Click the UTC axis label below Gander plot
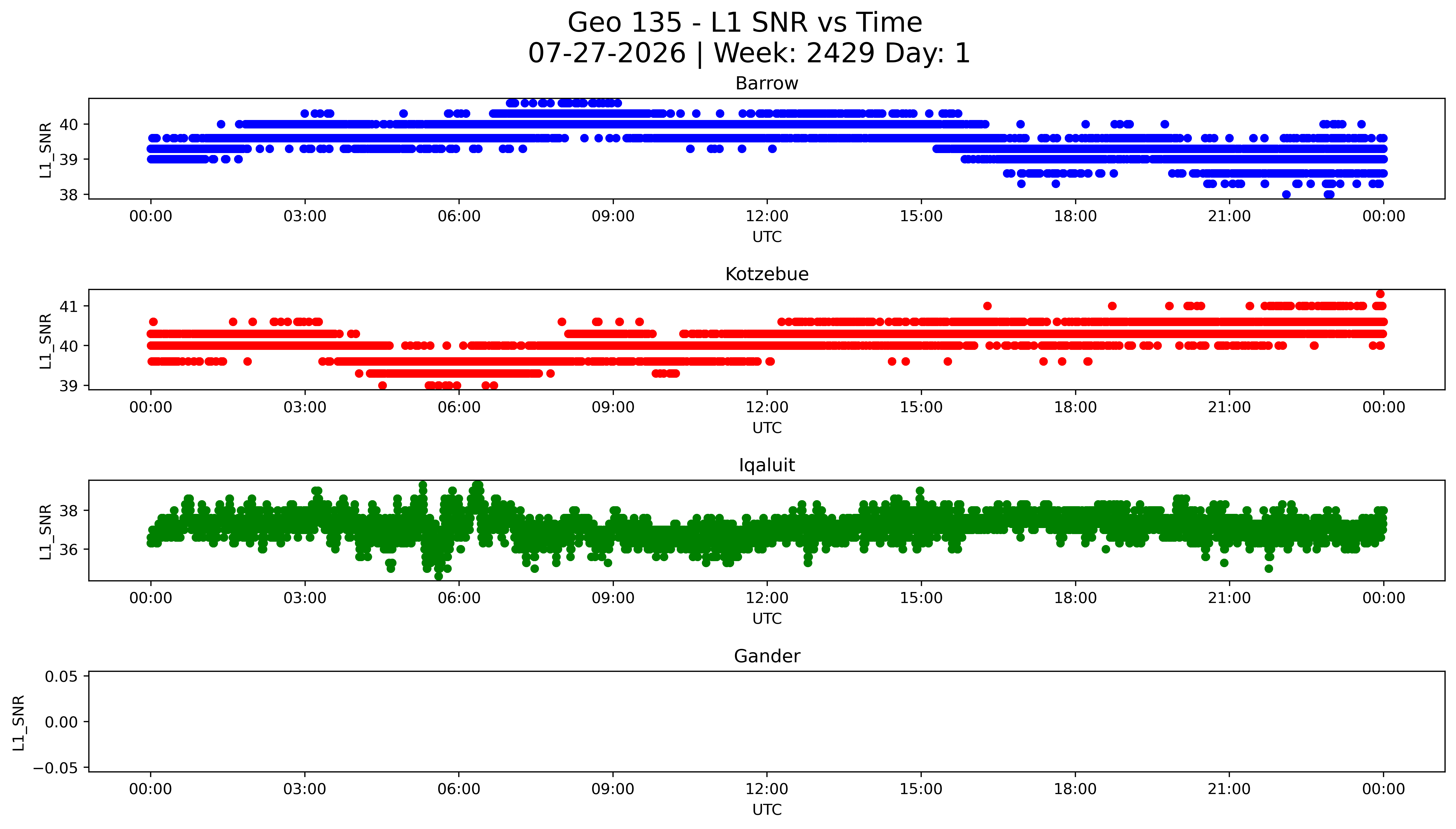1456x829 pixels. click(x=767, y=810)
